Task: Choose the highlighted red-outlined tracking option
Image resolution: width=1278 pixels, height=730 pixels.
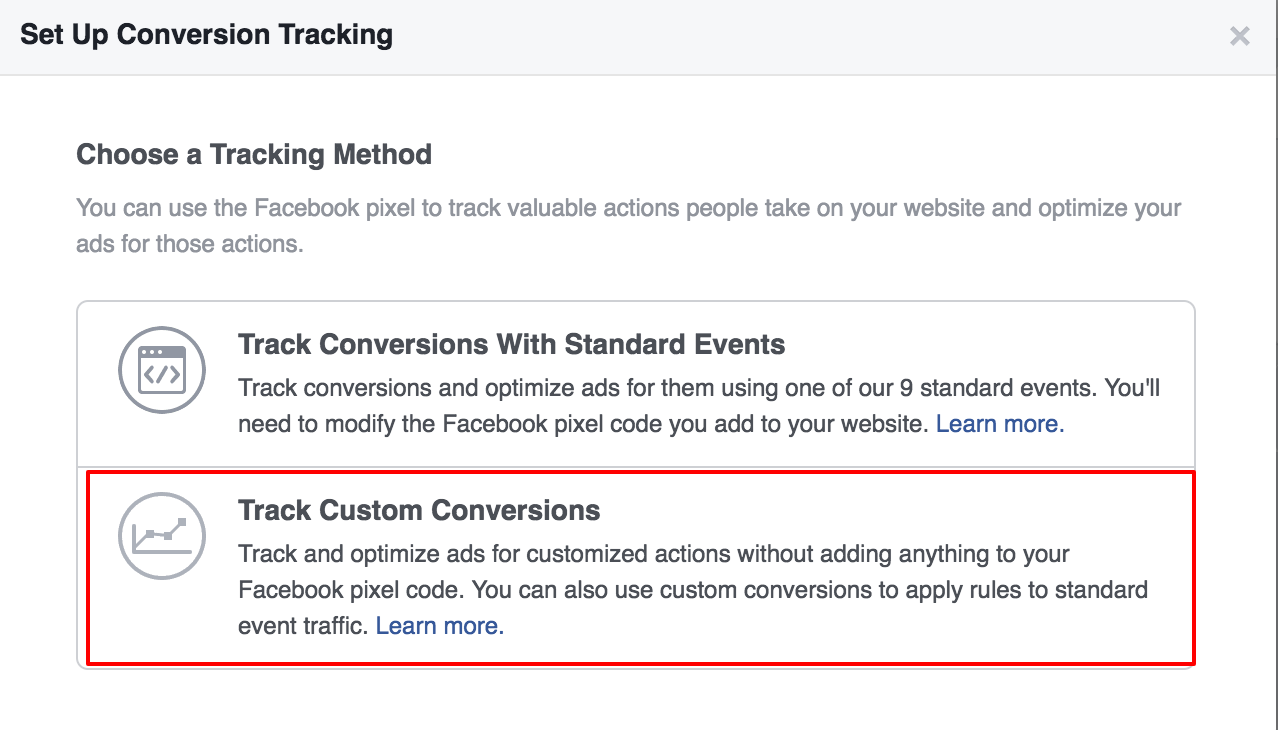Action: point(640,565)
